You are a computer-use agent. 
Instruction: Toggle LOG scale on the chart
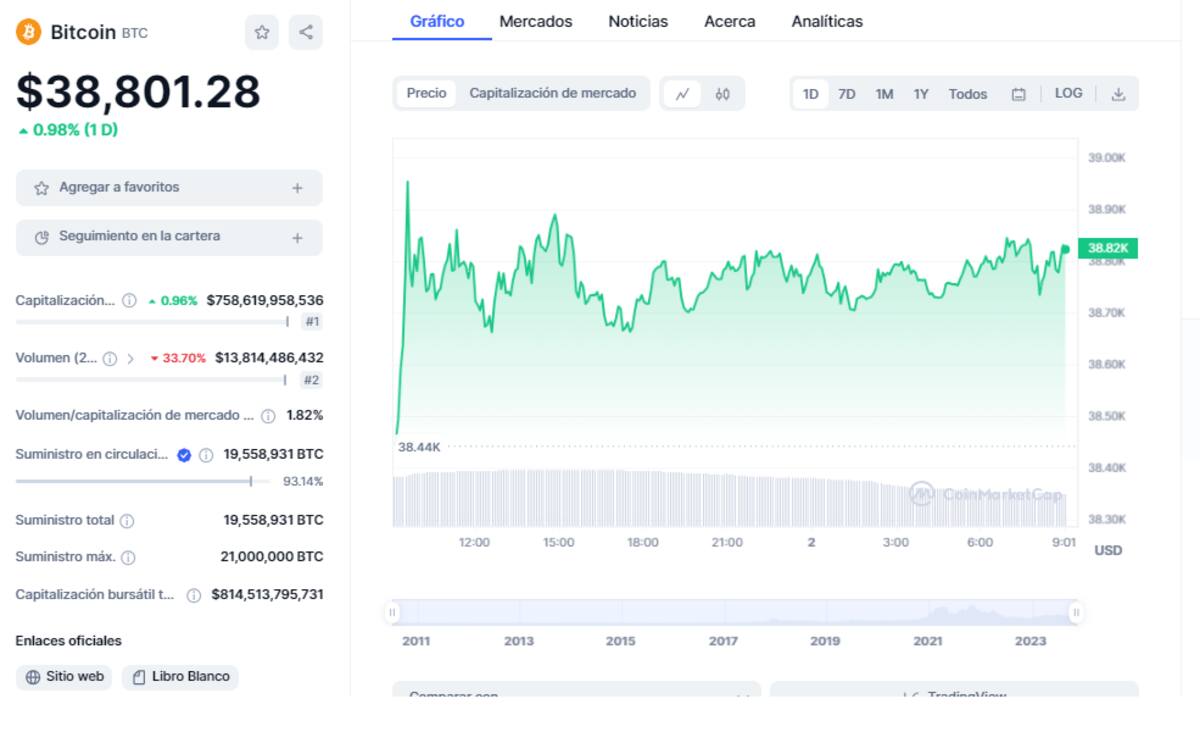tap(1068, 93)
